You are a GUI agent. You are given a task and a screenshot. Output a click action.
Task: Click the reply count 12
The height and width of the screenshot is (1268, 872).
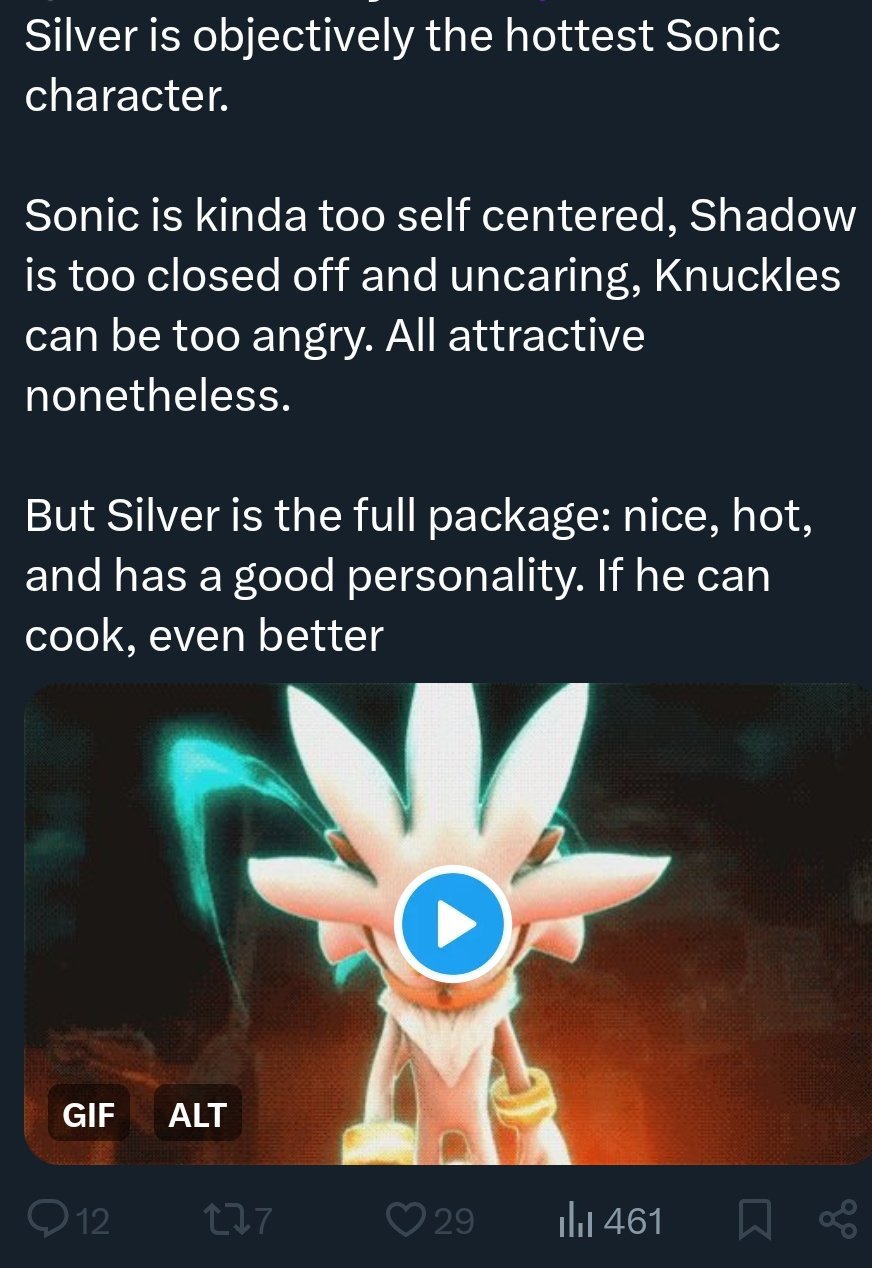point(93,1221)
